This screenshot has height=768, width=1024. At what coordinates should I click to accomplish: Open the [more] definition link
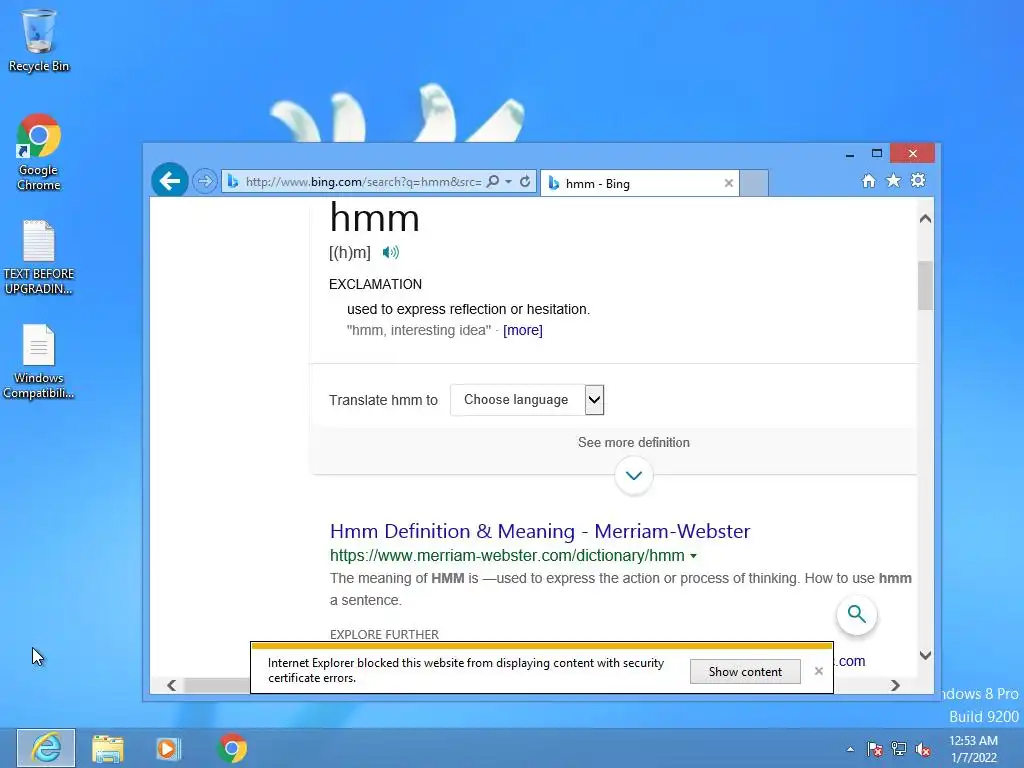(522, 330)
